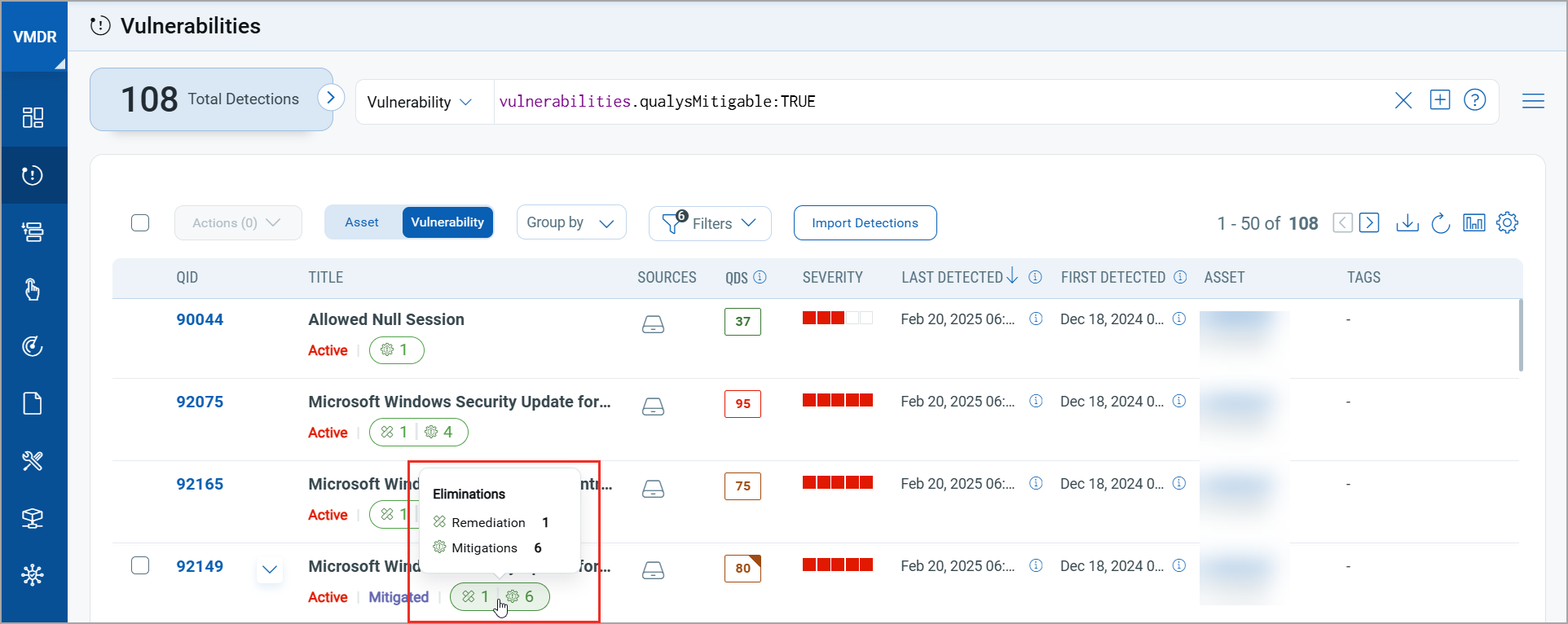Click QDS score 80 badge
Image resolution: width=1568 pixels, height=624 pixels.
[742, 568]
